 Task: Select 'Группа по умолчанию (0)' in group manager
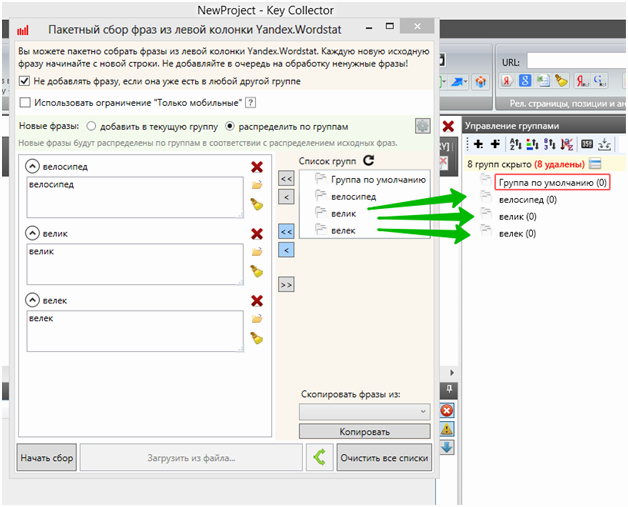(x=552, y=183)
